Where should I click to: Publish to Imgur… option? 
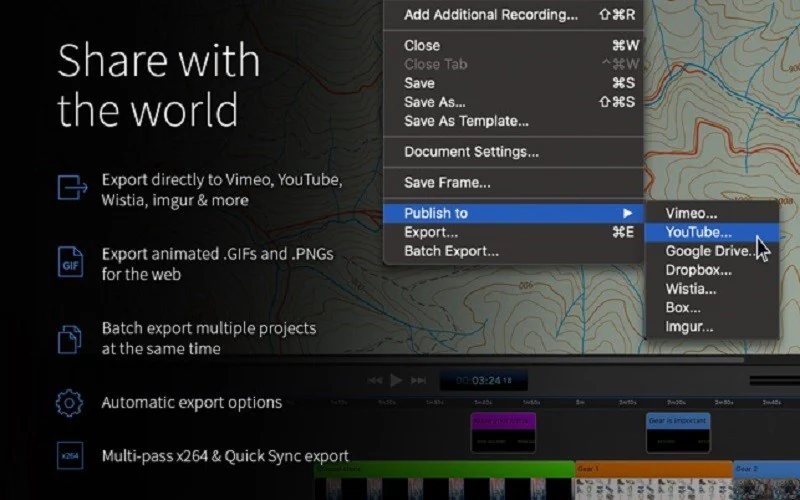(712, 327)
